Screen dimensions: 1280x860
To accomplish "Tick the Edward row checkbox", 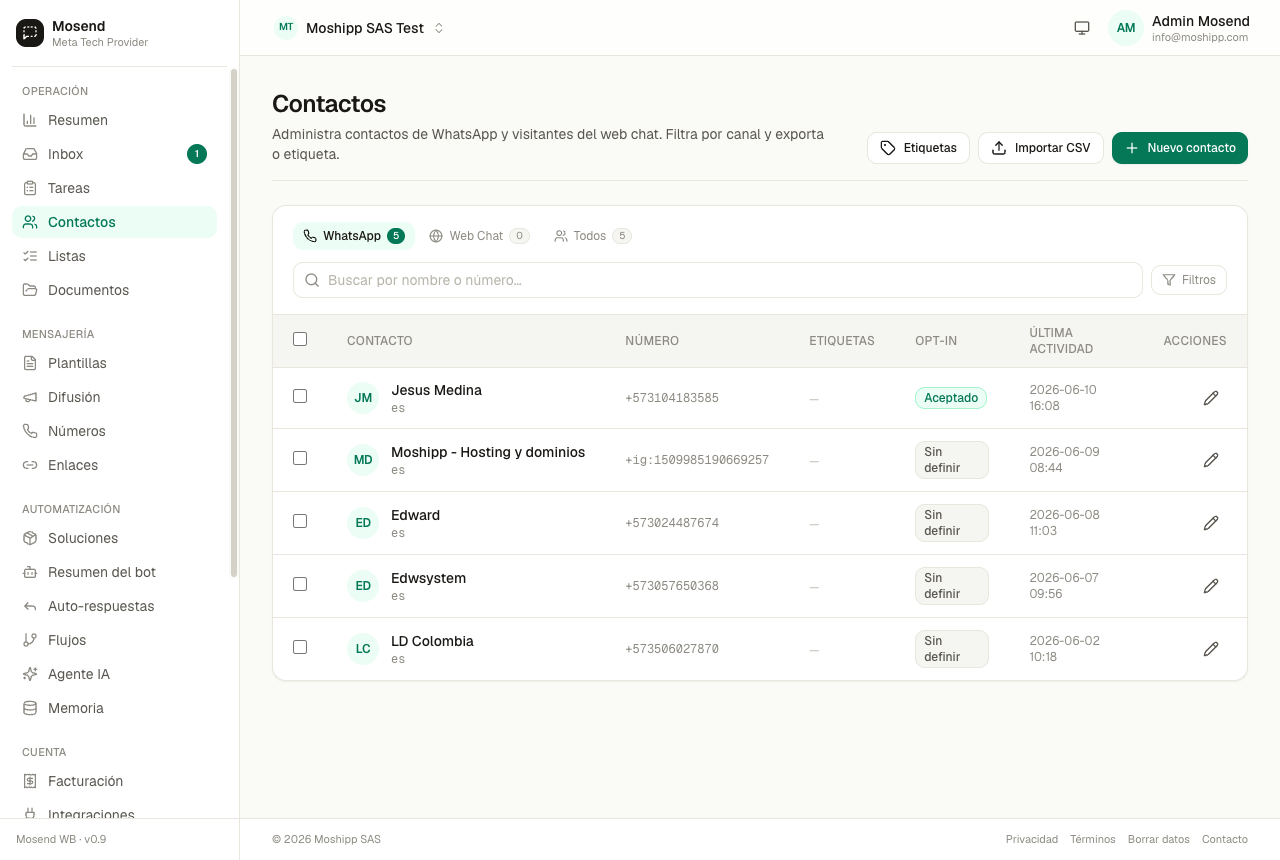I will pos(300,521).
